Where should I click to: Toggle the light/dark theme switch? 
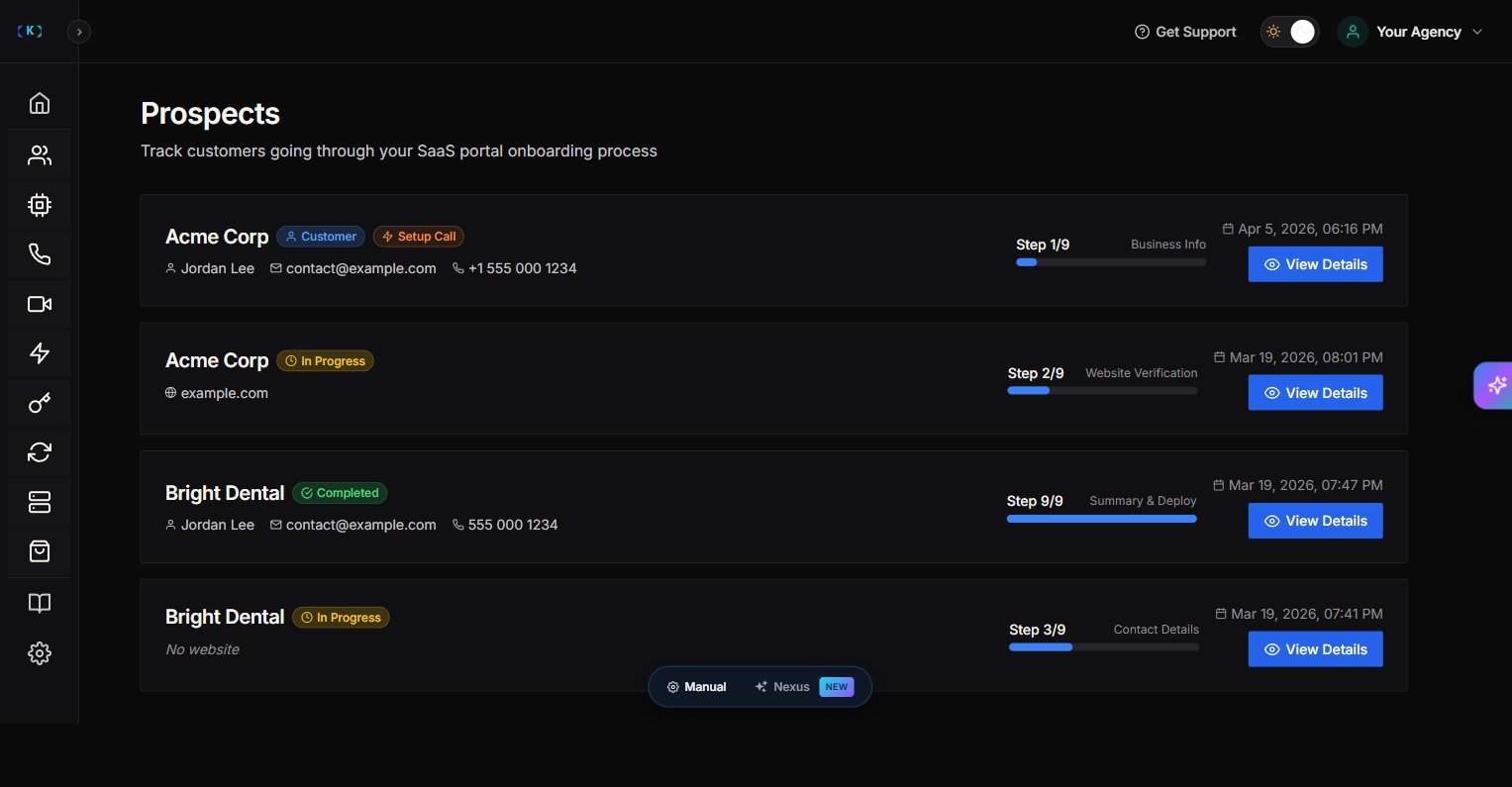[x=1289, y=32]
